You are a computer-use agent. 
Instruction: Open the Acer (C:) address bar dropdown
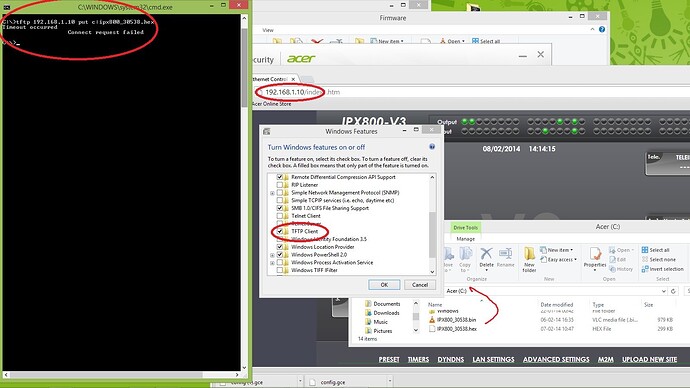[663, 291]
